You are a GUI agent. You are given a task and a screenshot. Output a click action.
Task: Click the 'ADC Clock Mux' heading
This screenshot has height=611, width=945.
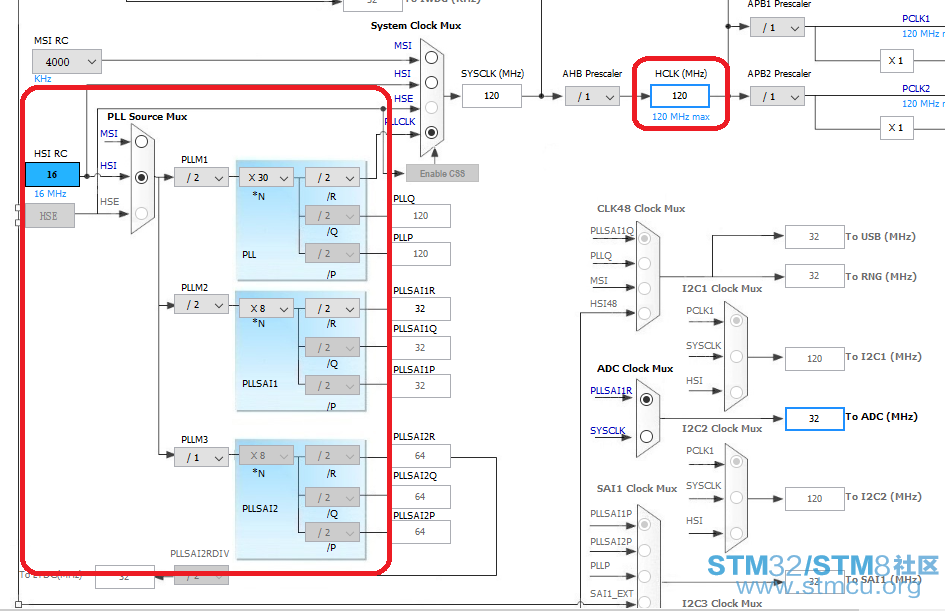click(x=635, y=368)
